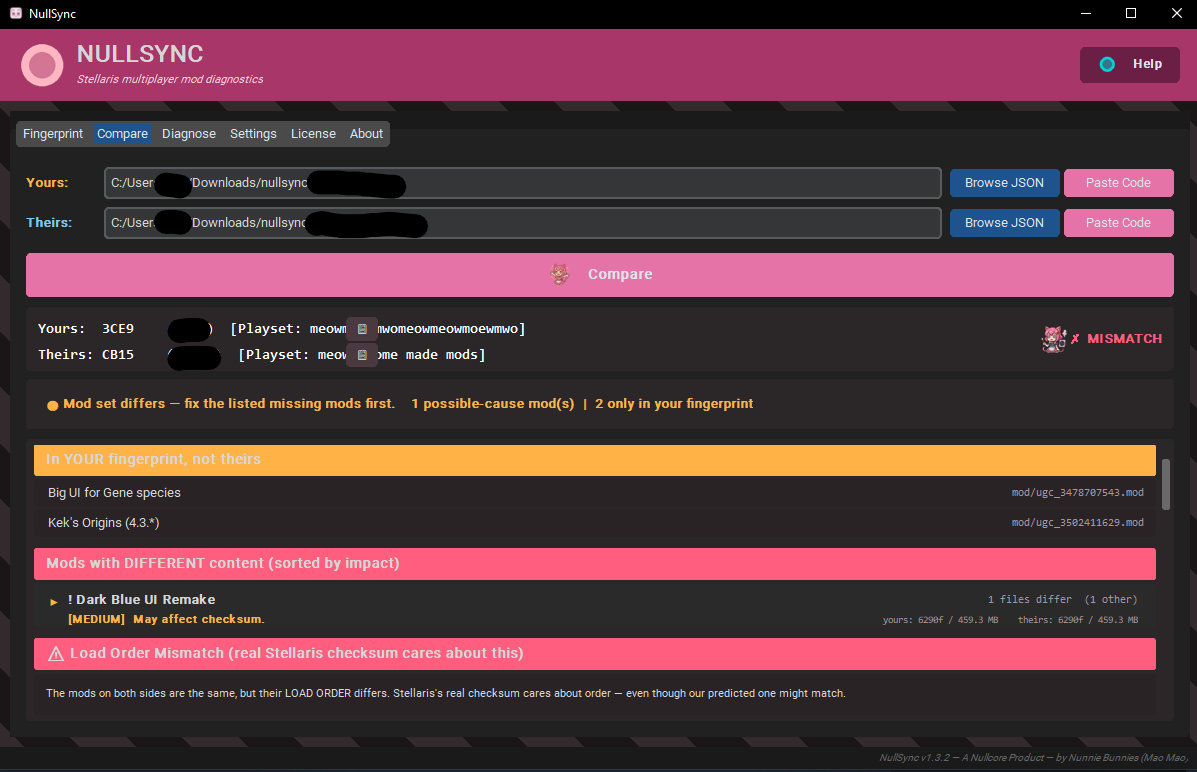This screenshot has height=772, width=1197.
Task: Click the copy icon in Yours playset
Action: 362,329
